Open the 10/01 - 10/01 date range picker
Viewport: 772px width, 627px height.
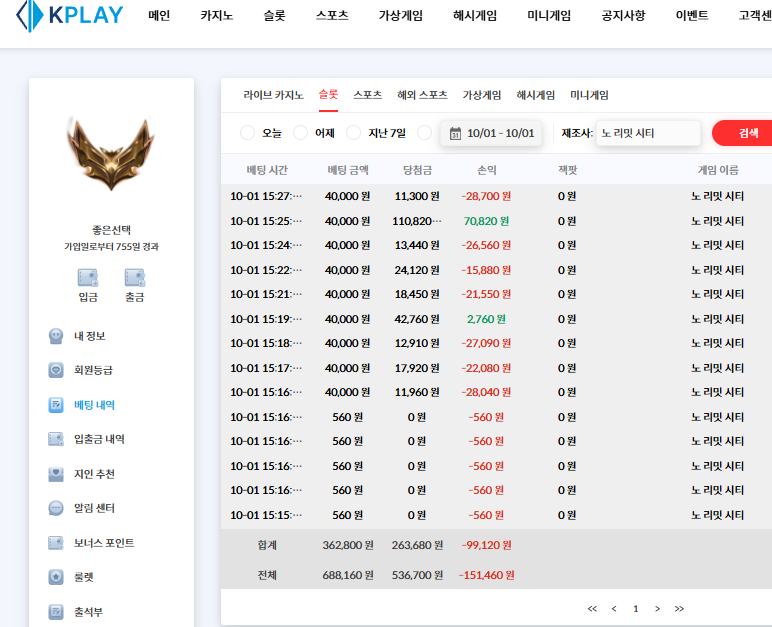point(500,133)
